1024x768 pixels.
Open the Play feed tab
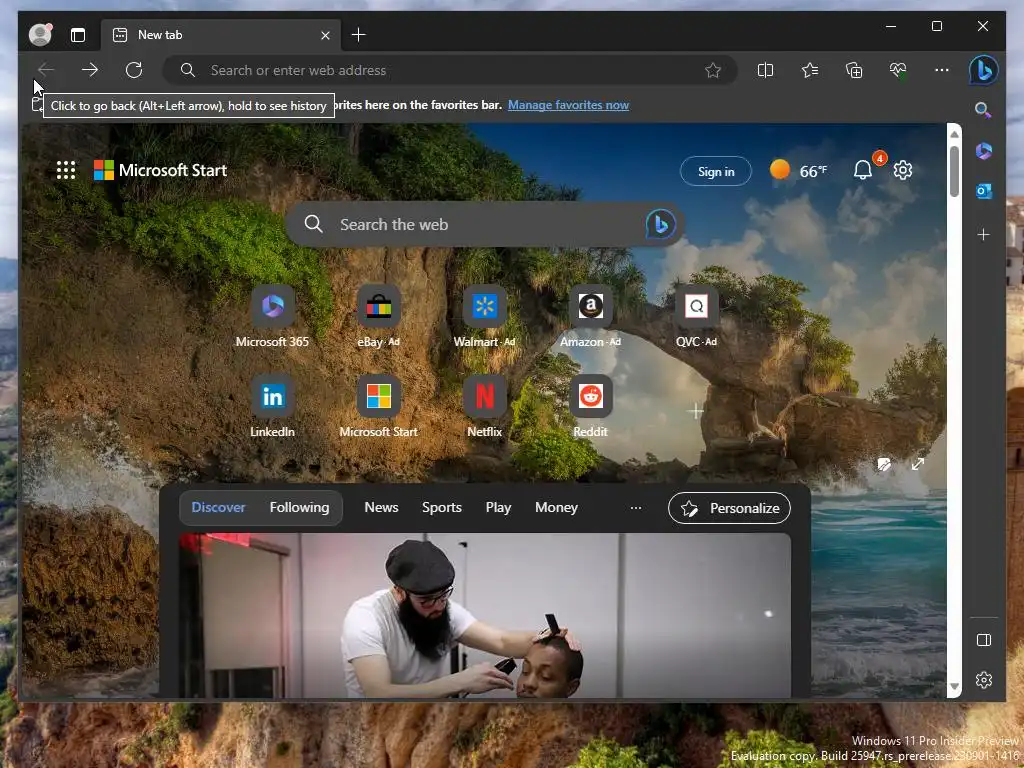[x=498, y=507]
